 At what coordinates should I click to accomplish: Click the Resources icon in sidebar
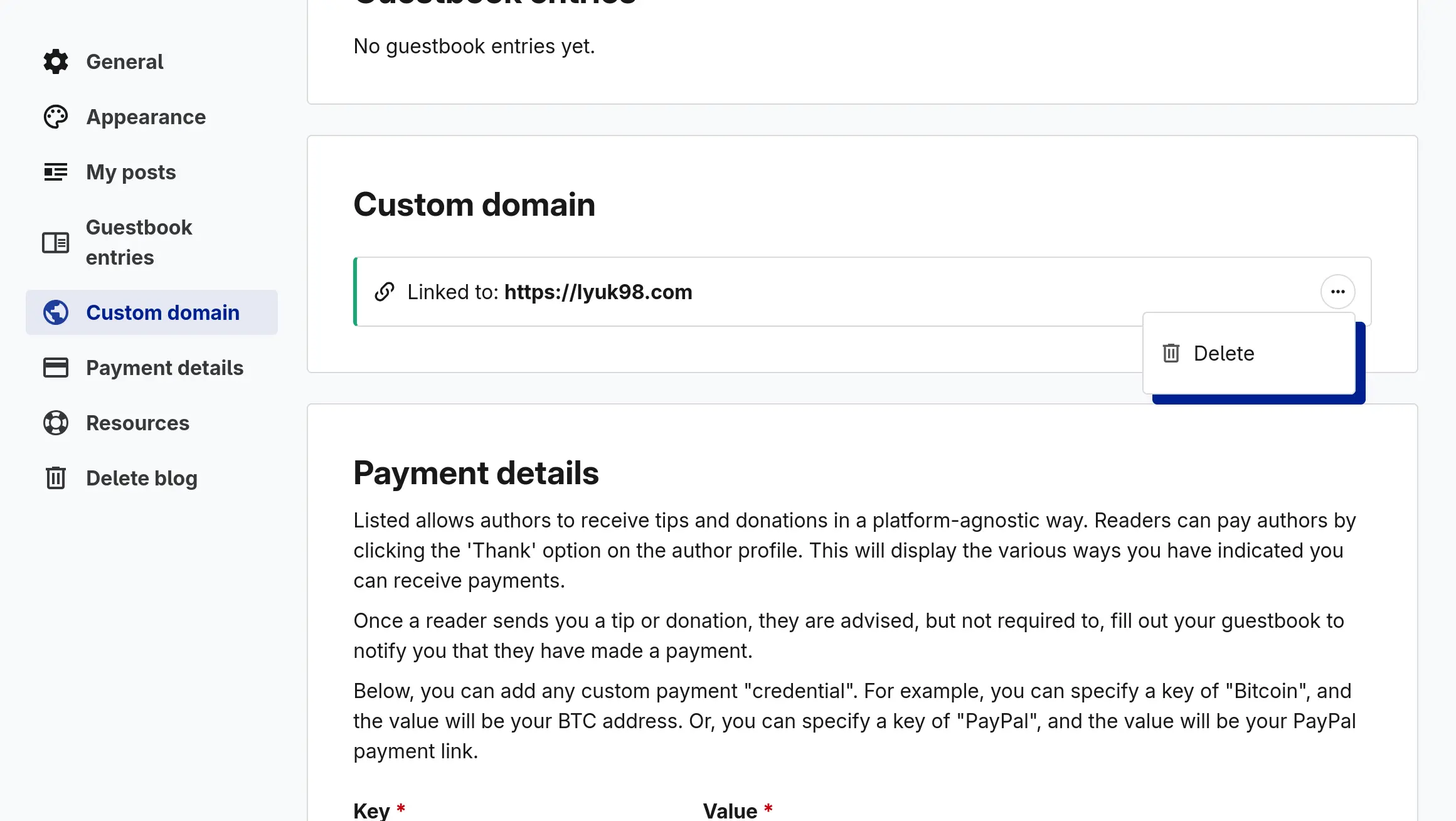click(x=55, y=423)
